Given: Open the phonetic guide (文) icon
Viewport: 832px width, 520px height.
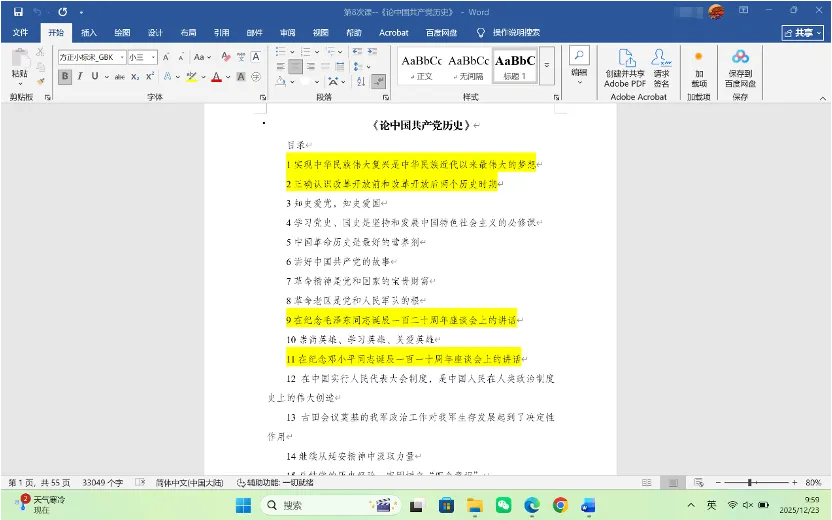Looking at the screenshot, I should pyautogui.click(x=241, y=57).
